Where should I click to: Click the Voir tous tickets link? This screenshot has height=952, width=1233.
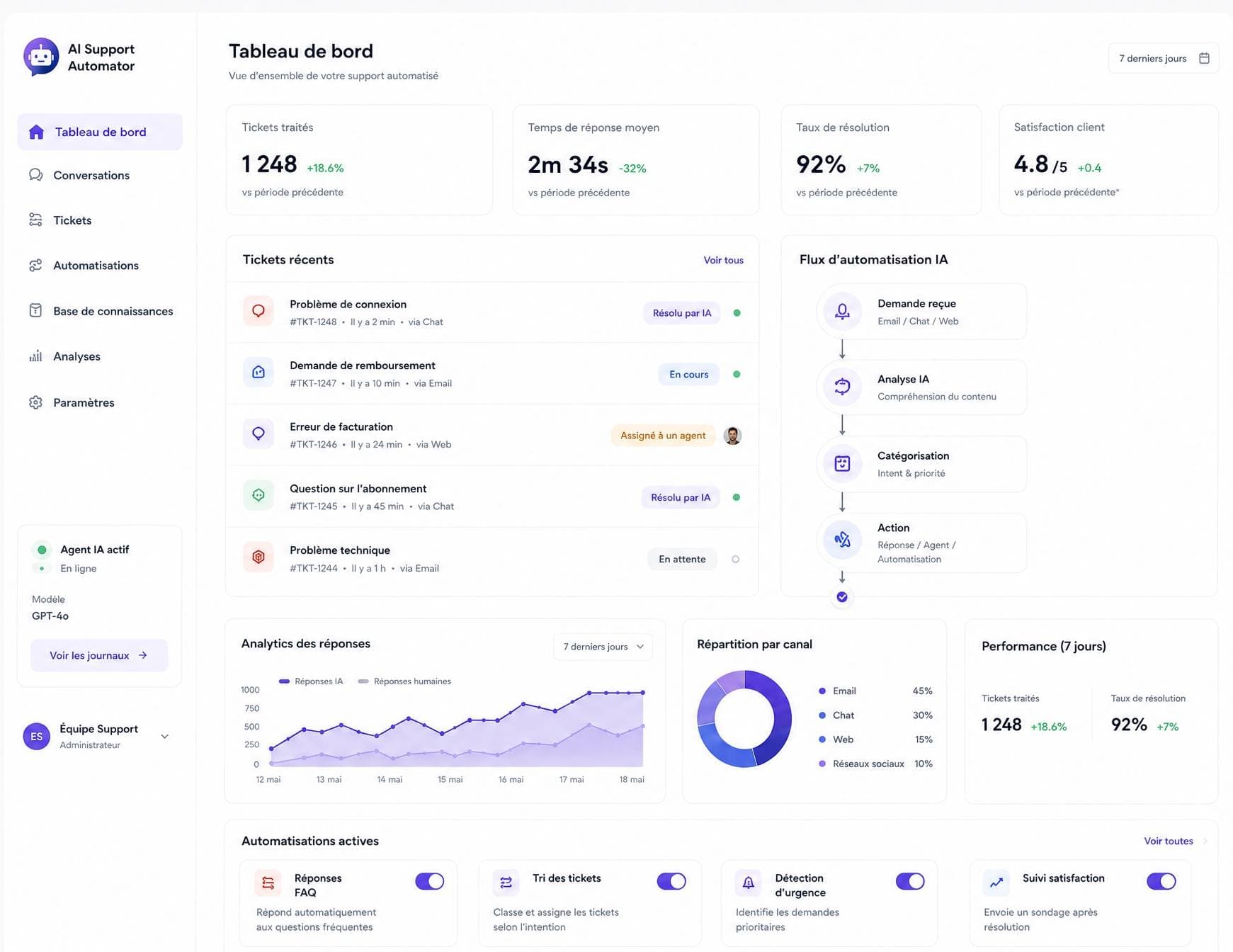[x=723, y=260]
